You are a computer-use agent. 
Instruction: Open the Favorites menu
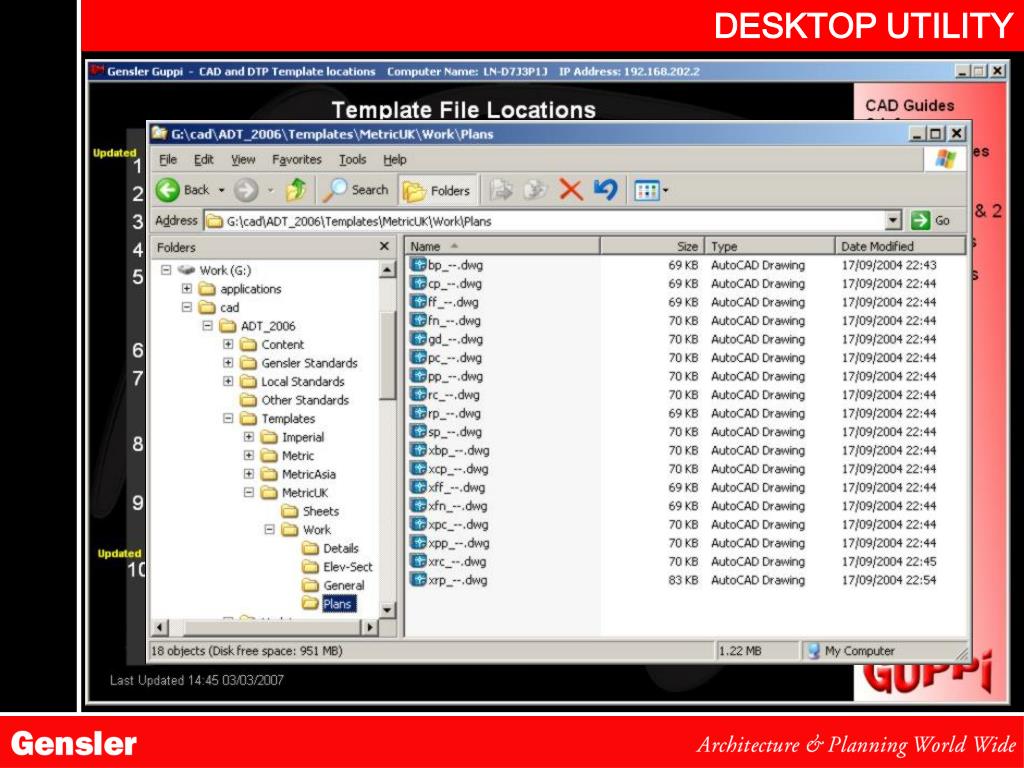pyautogui.click(x=296, y=159)
